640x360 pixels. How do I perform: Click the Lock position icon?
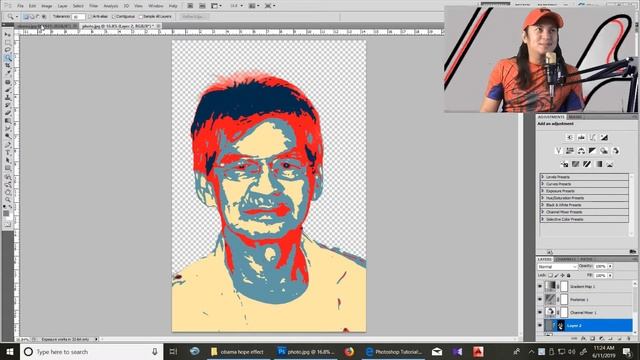coord(562,276)
